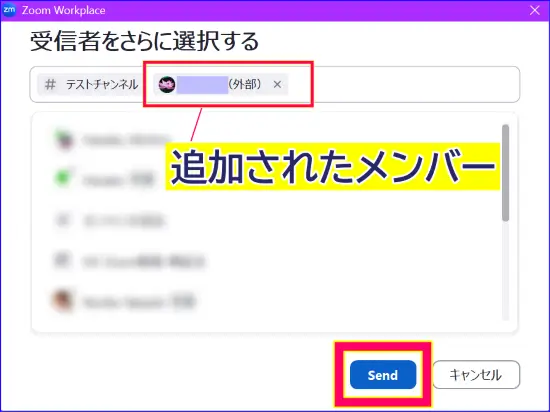This screenshot has width=550, height=412.
Task: Click the (外部) label on the member chip
Action: tap(245, 85)
